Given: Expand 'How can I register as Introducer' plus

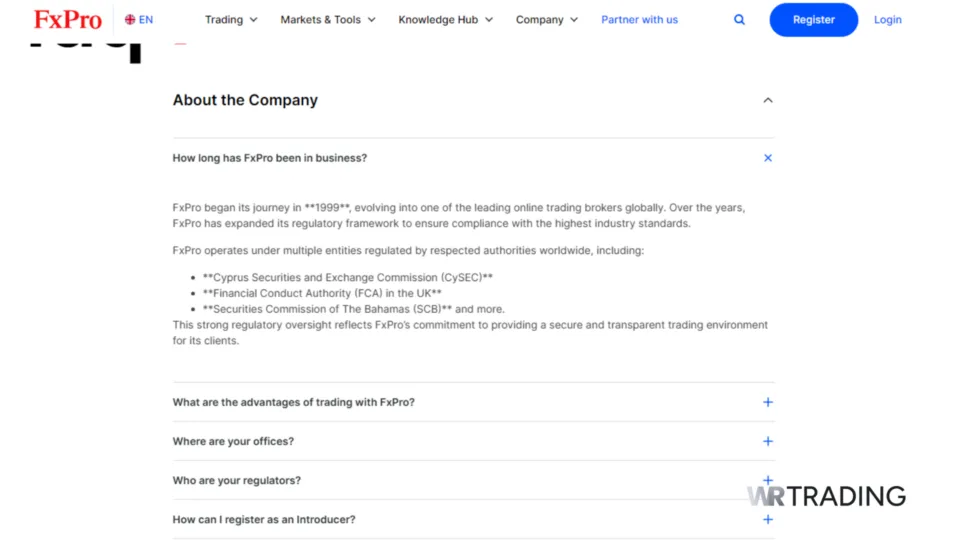Looking at the screenshot, I should point(768,519).
